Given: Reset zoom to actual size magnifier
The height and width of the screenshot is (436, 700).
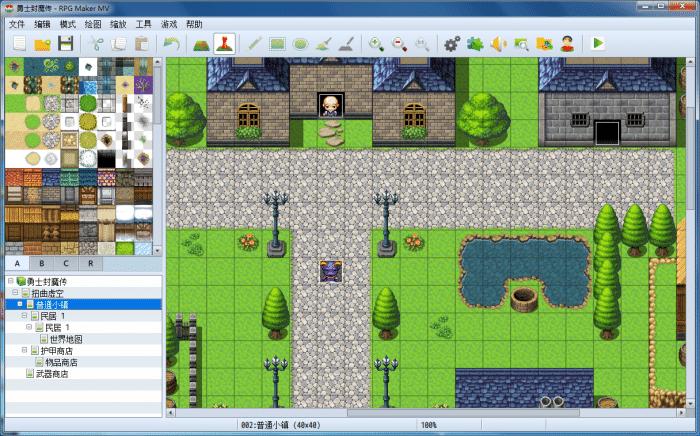Looking at the screenshot, I should [422, 44].
